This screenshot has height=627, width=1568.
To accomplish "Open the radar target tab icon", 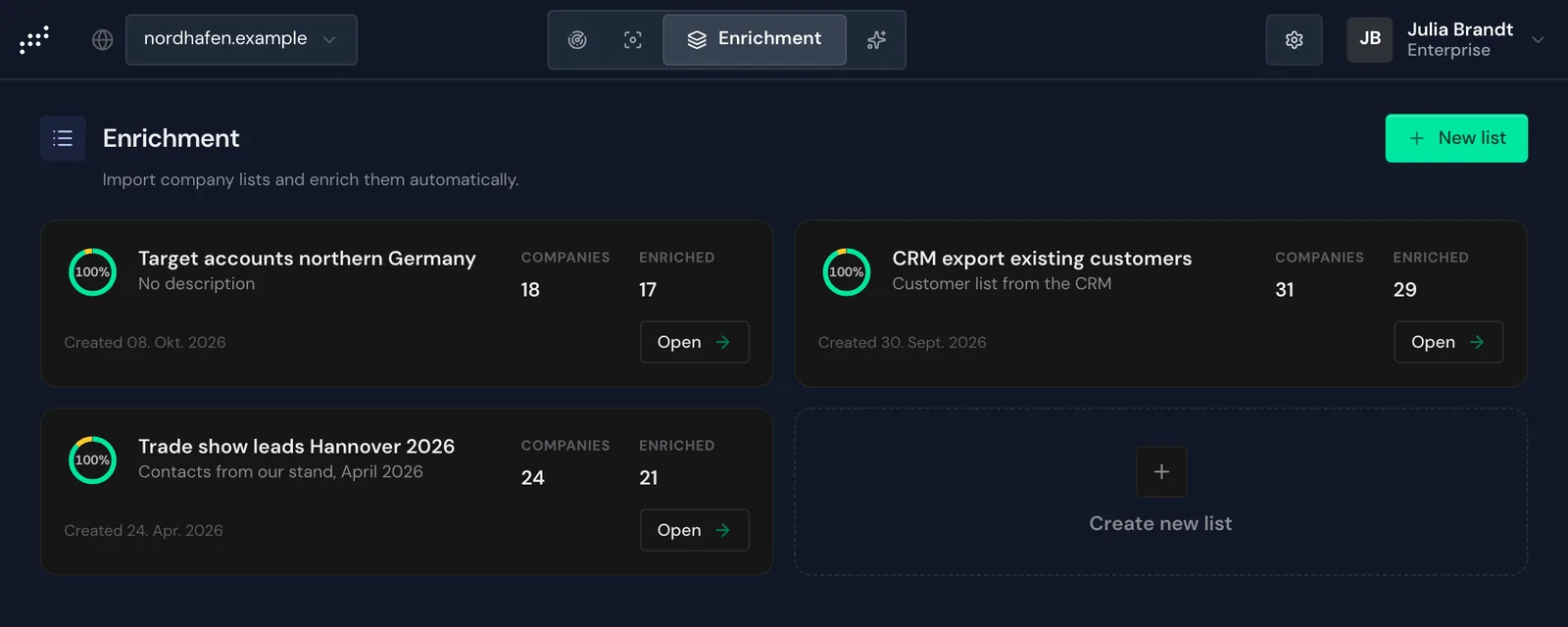I will [x=577, y=39].
